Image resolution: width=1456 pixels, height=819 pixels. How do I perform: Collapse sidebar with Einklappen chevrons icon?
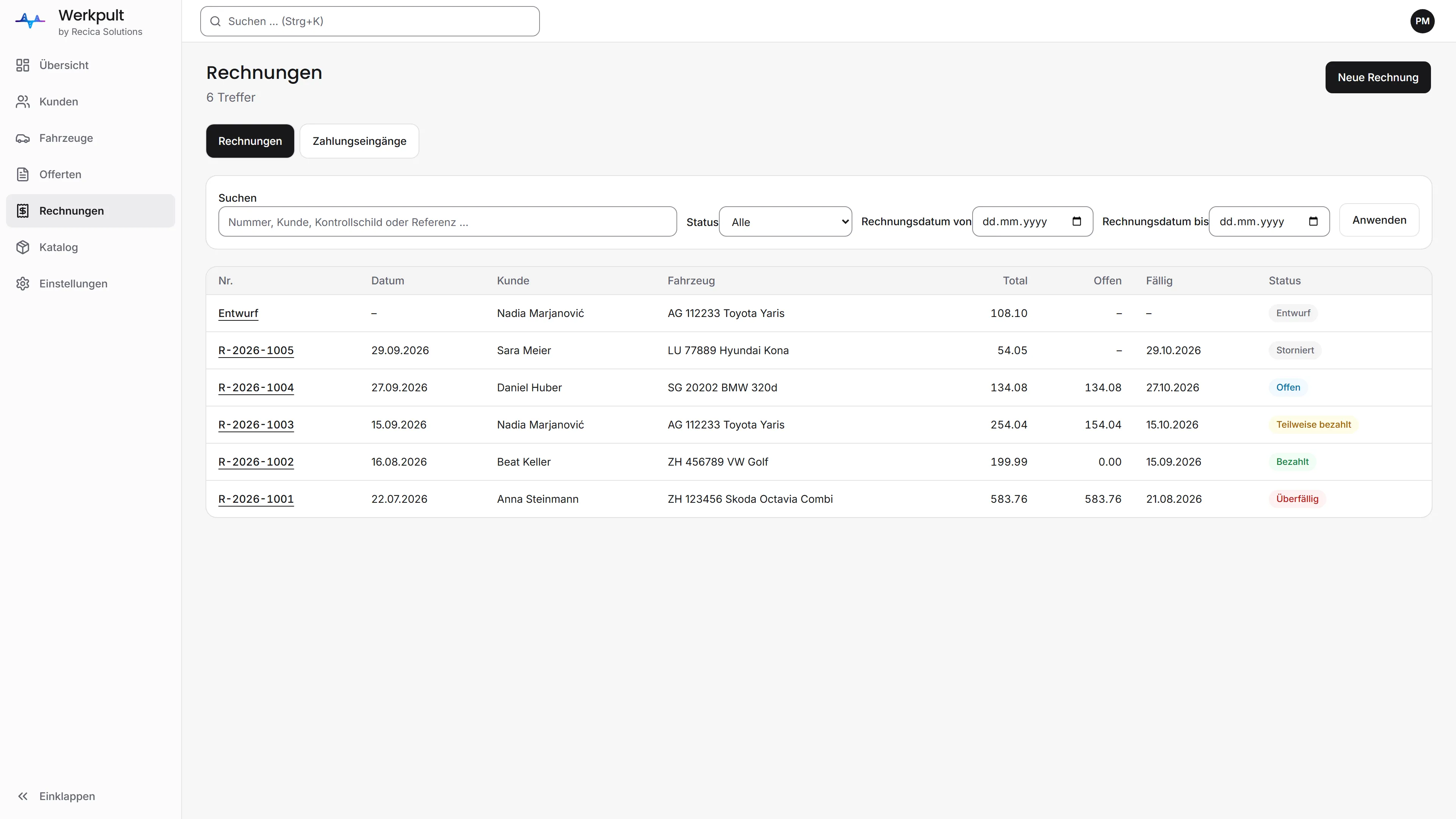point(23,796)
